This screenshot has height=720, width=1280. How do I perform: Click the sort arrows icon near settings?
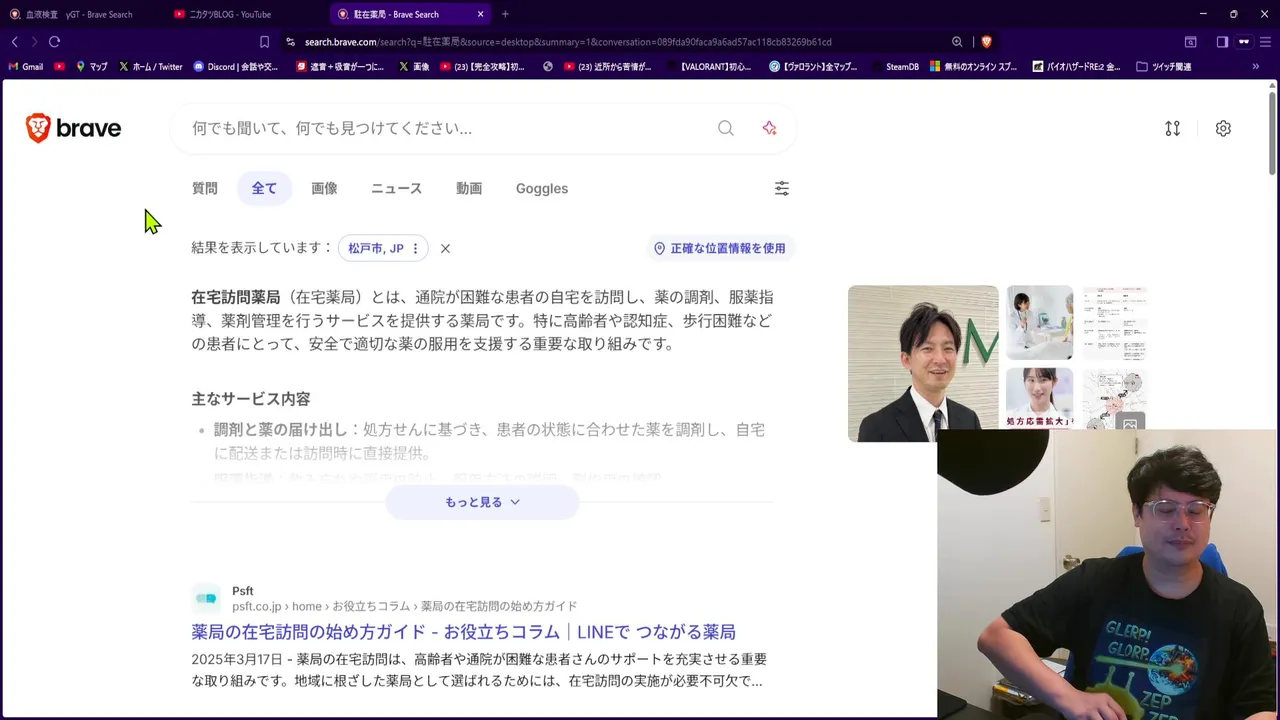(1173, 128)
